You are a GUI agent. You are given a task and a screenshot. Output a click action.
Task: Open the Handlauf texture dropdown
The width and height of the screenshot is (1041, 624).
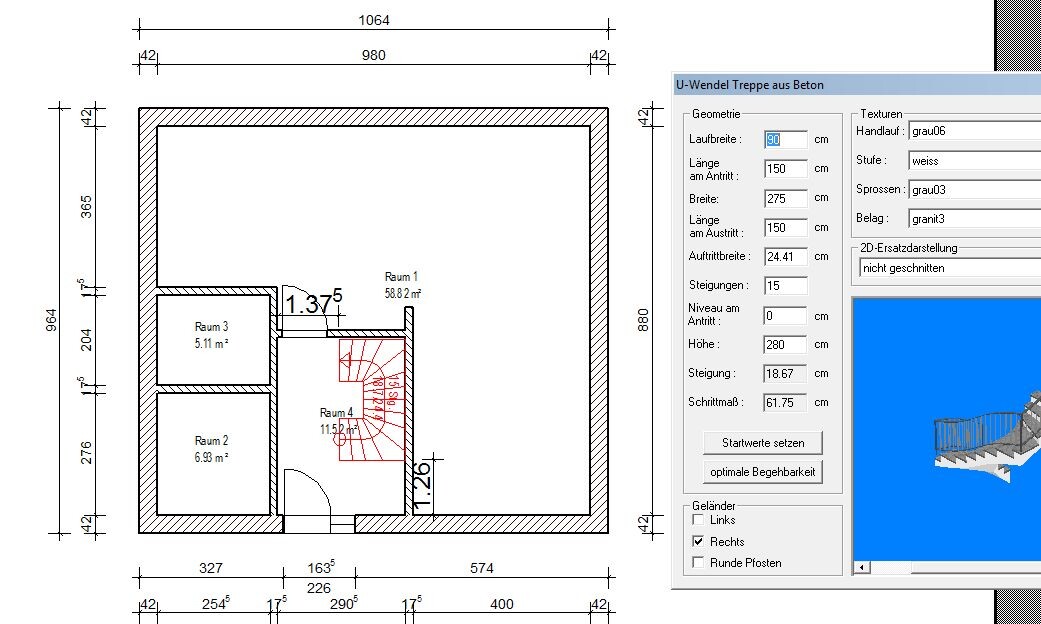coord(973,131)
